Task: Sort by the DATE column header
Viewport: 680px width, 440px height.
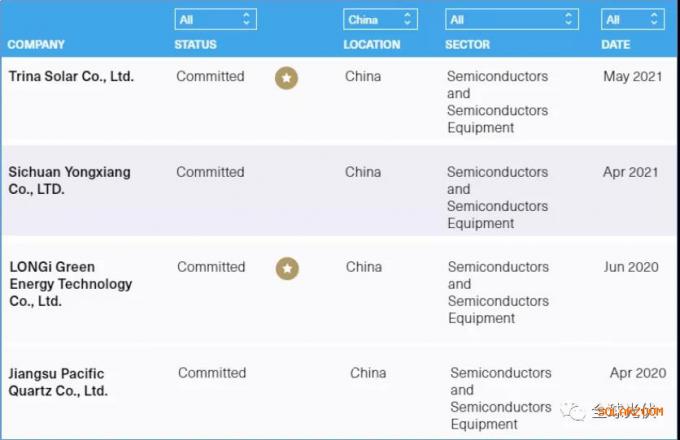Action: pos(616,44)
